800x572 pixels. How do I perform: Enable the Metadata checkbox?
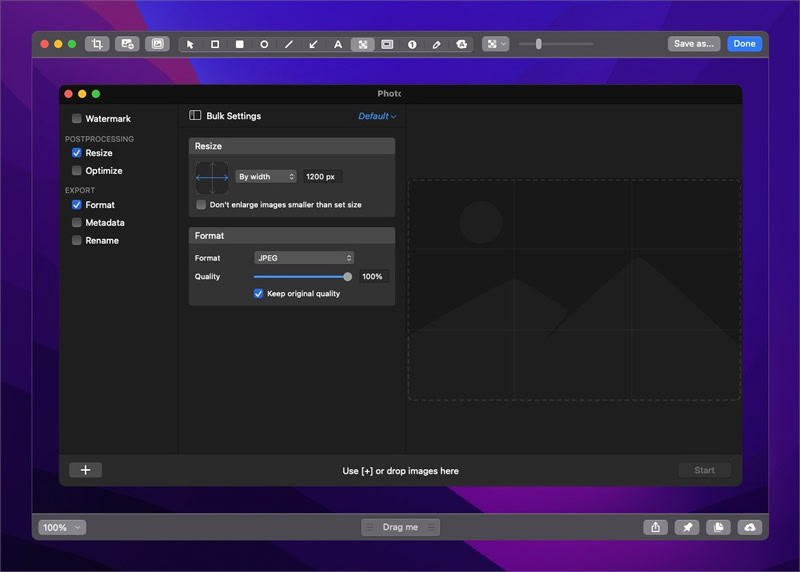(77, 222)
